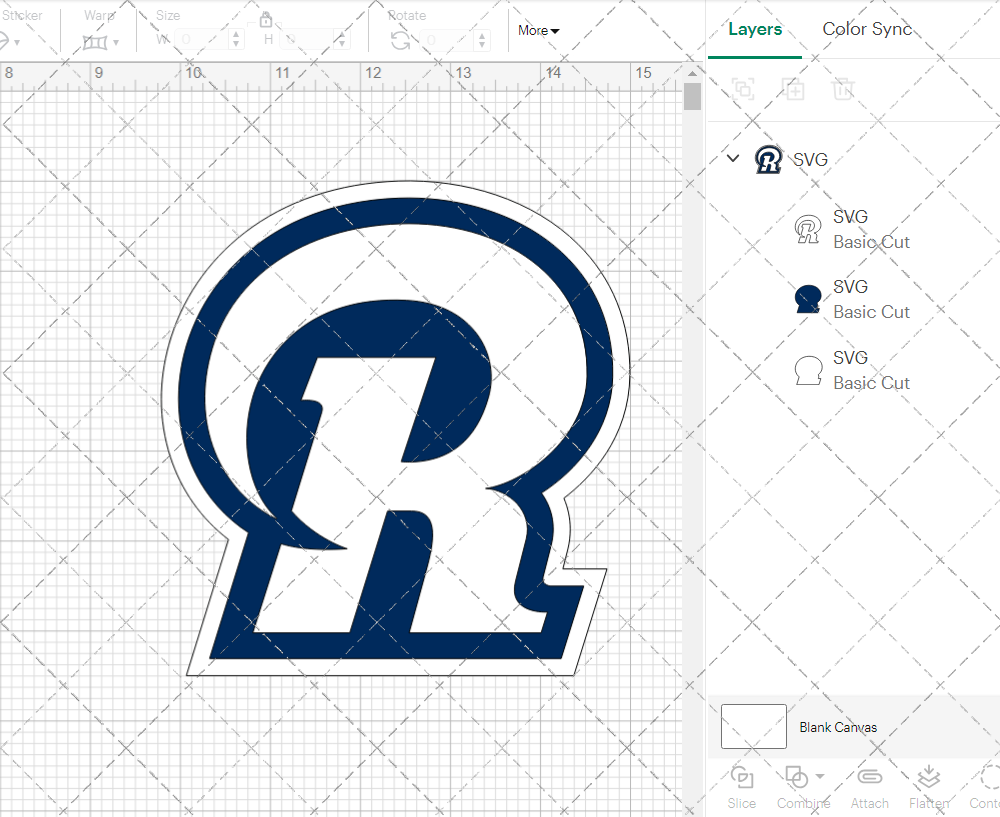
Task: Click the Group layers icon
Action: point(743,89)
